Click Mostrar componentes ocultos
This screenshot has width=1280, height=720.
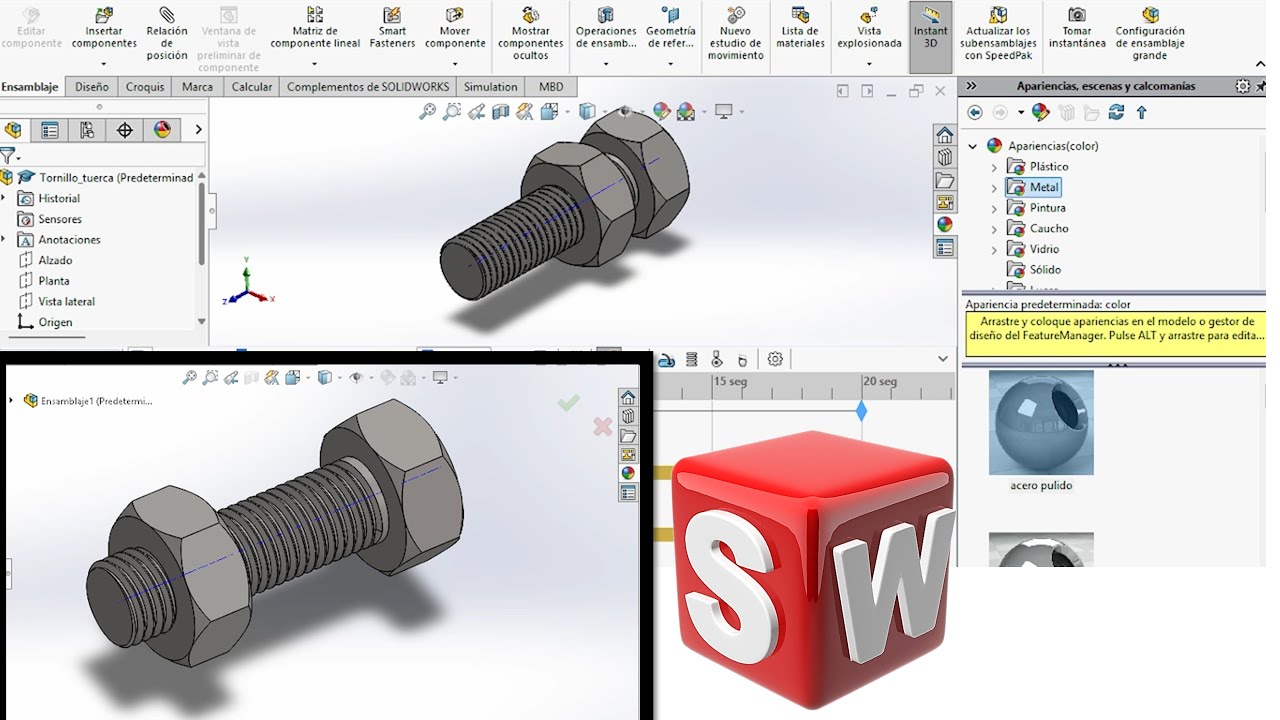531,35
